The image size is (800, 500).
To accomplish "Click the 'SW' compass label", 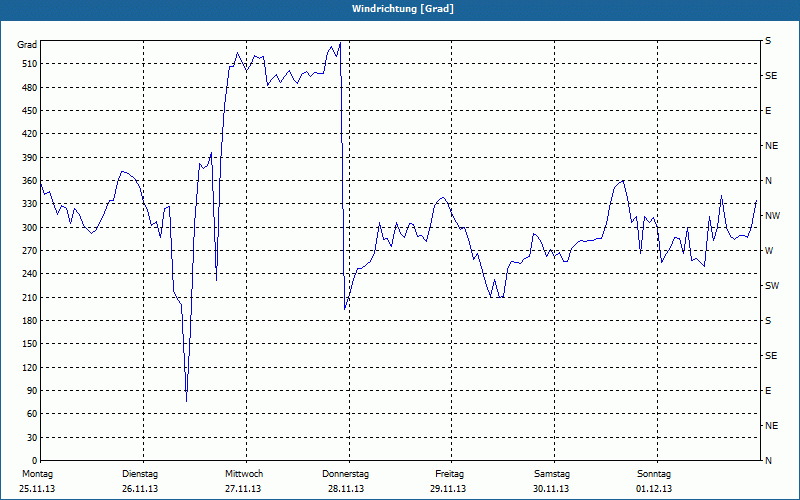I will [772, 286].
